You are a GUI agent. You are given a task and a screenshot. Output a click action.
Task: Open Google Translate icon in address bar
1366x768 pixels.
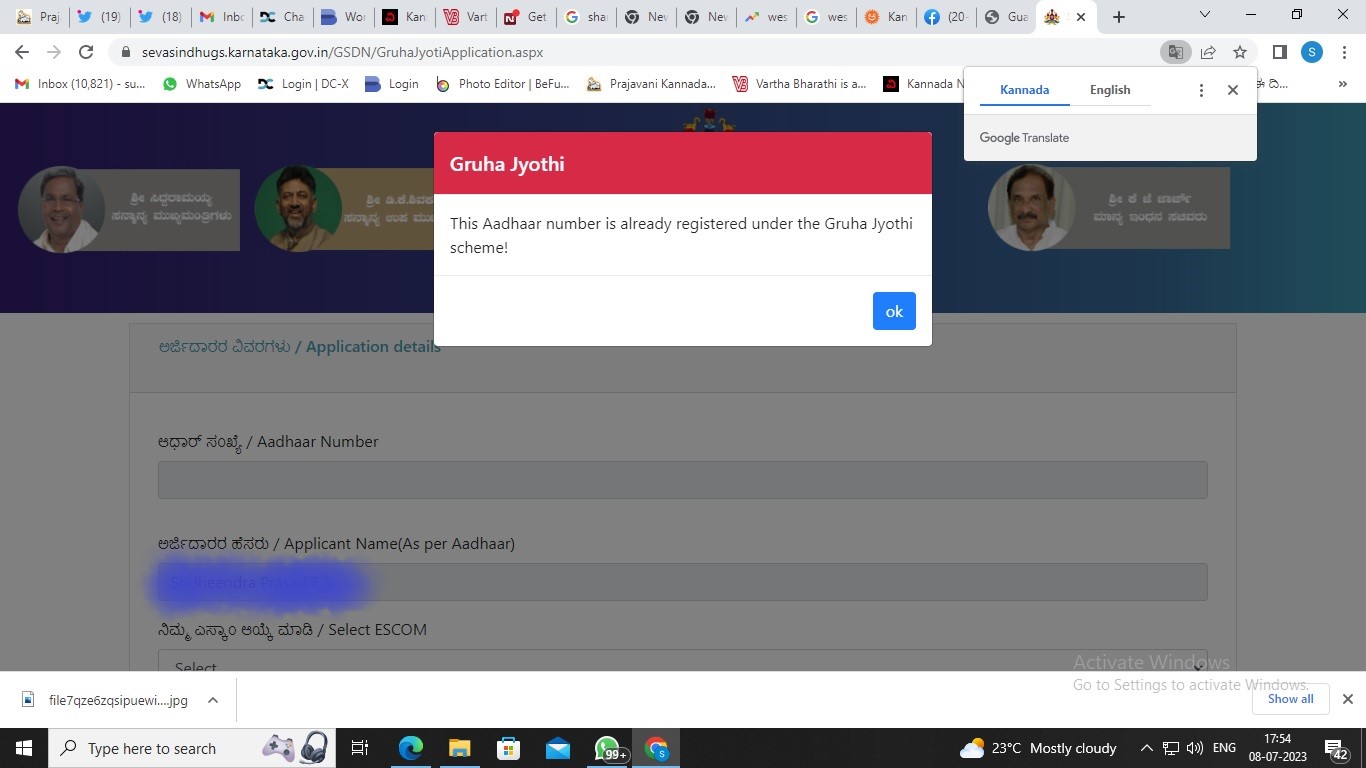1176,52
